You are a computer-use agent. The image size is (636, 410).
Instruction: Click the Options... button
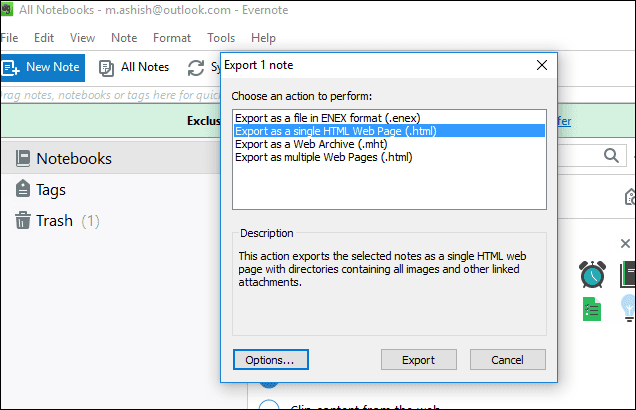(271, 360)
